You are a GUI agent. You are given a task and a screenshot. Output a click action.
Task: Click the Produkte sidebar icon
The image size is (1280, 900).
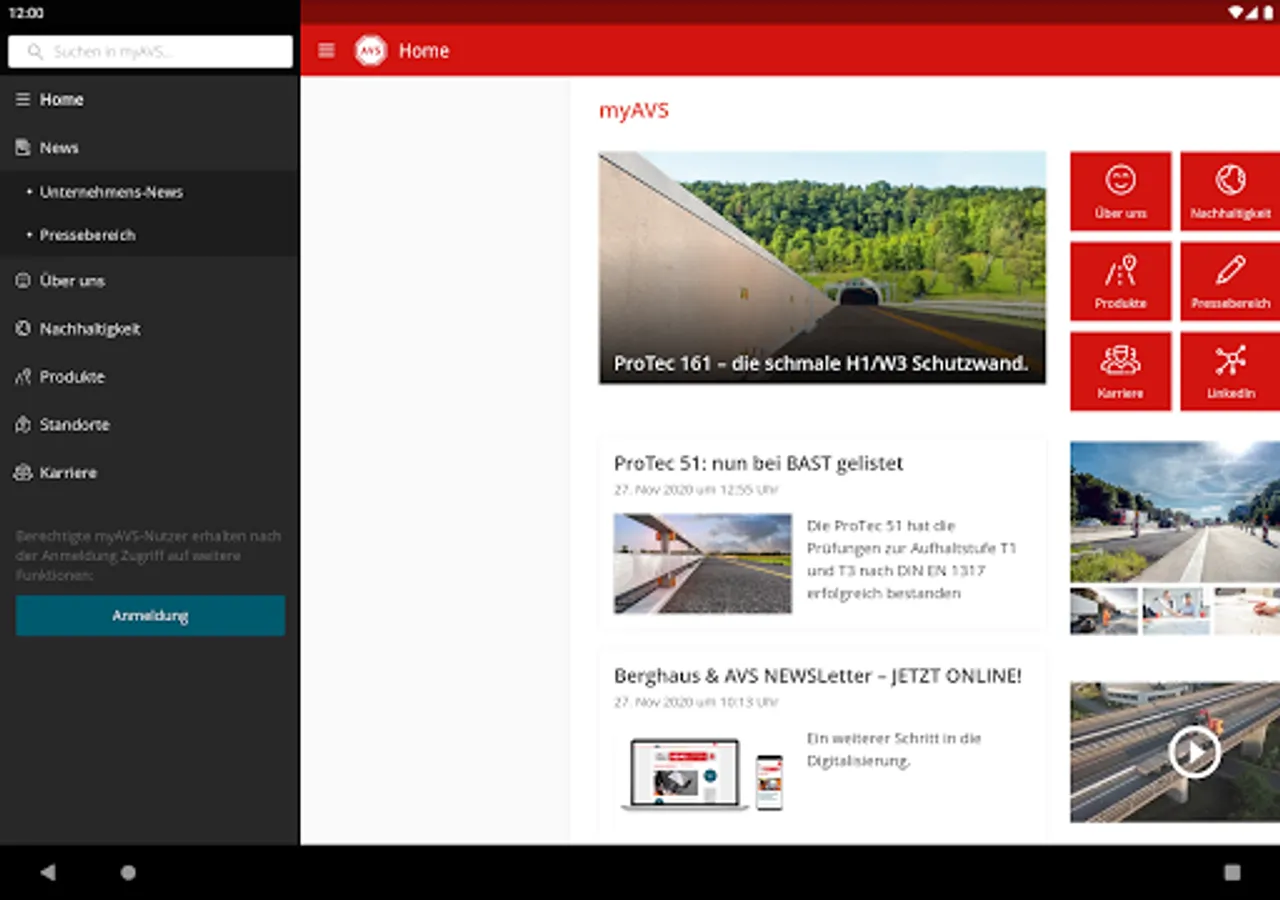23,377
